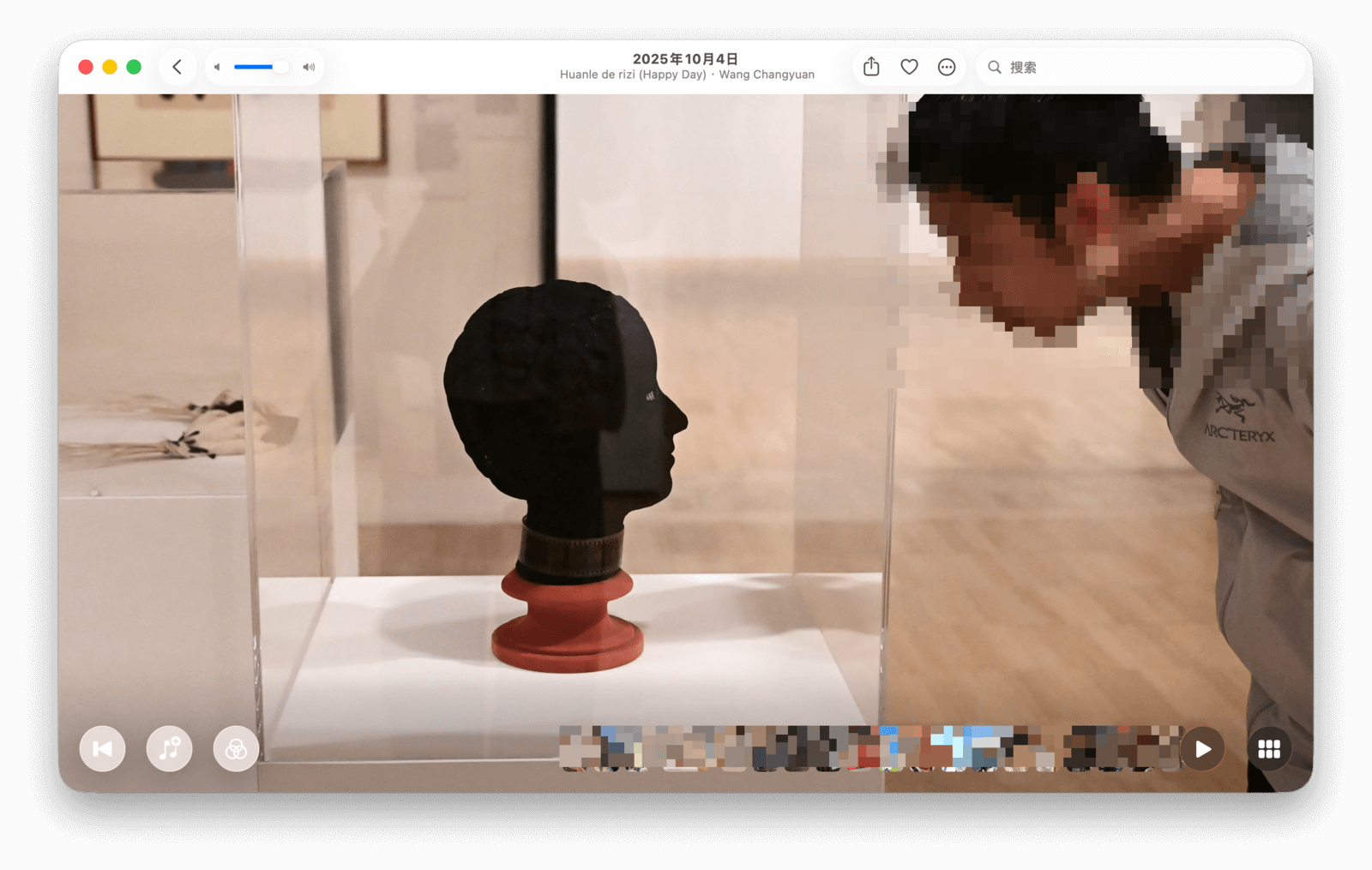Go back using the chevron button
Image resolution: width=1372 pixels, height=870 pixels.
(x=178, y=67)
